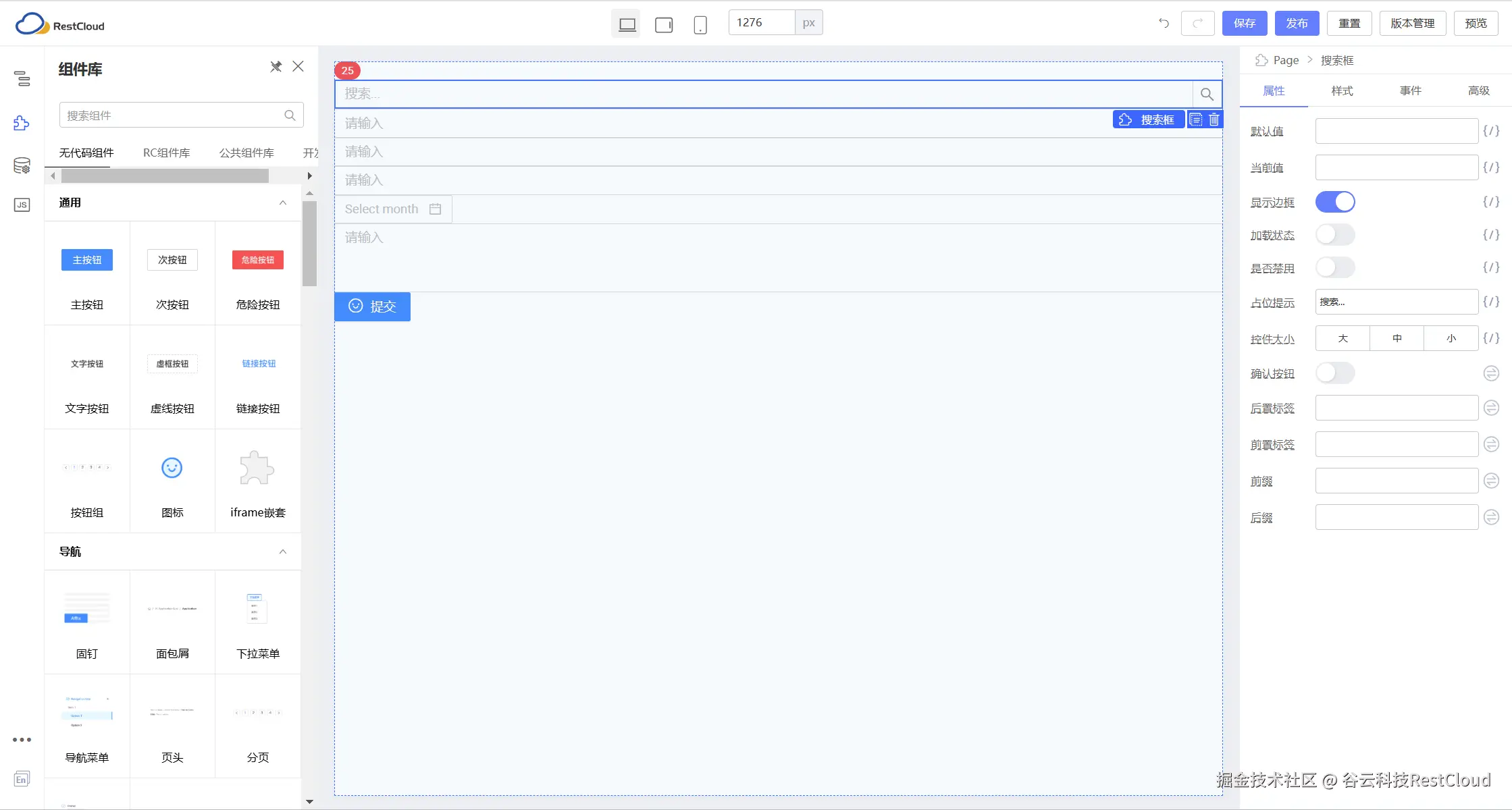Click the switch icon beside 后置标签
This screenshot has width=1512, height=810.
tap(1491, 408)
